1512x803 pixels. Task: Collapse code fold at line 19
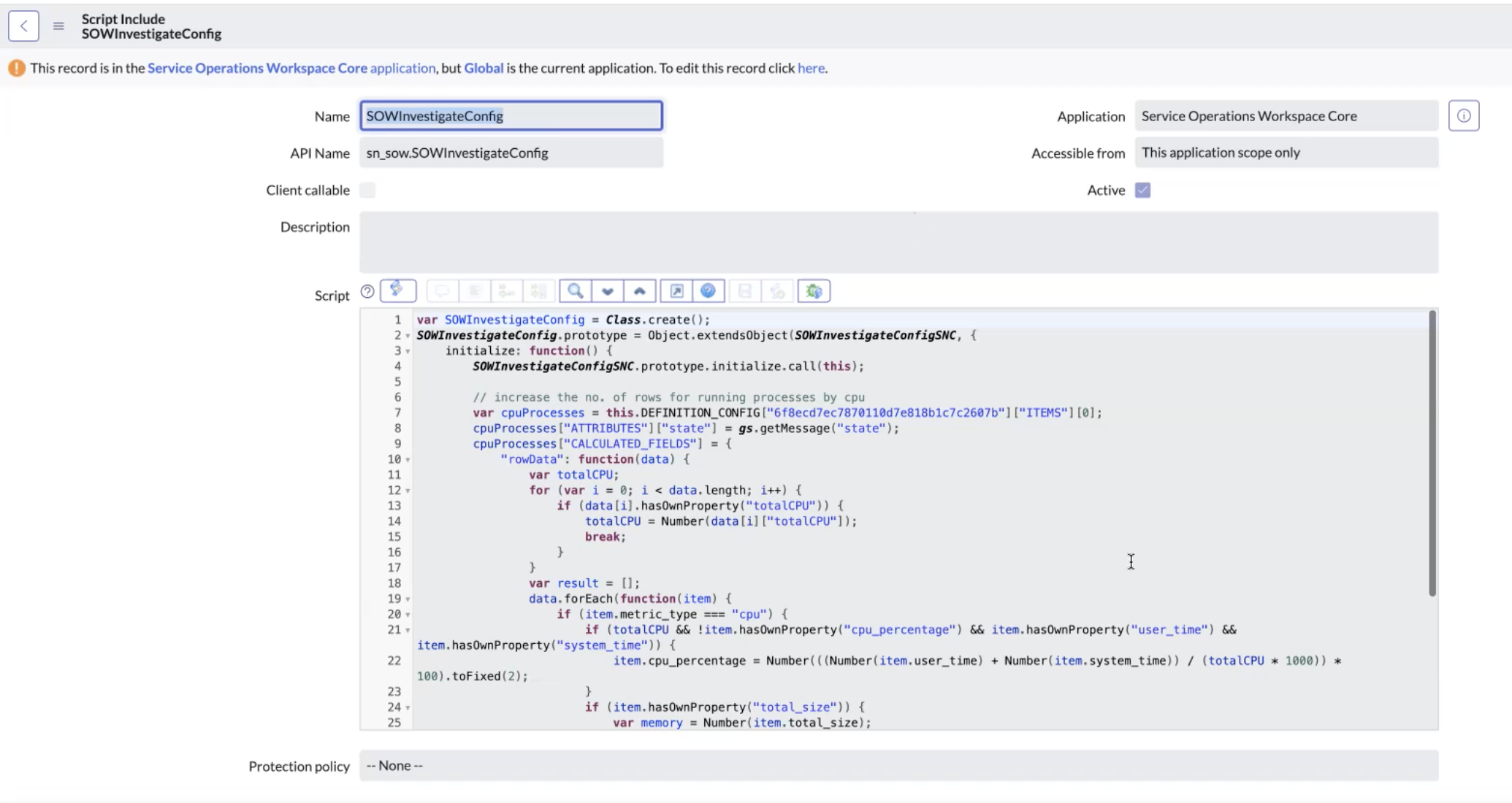pyautogui.click(x=408, y=599)
